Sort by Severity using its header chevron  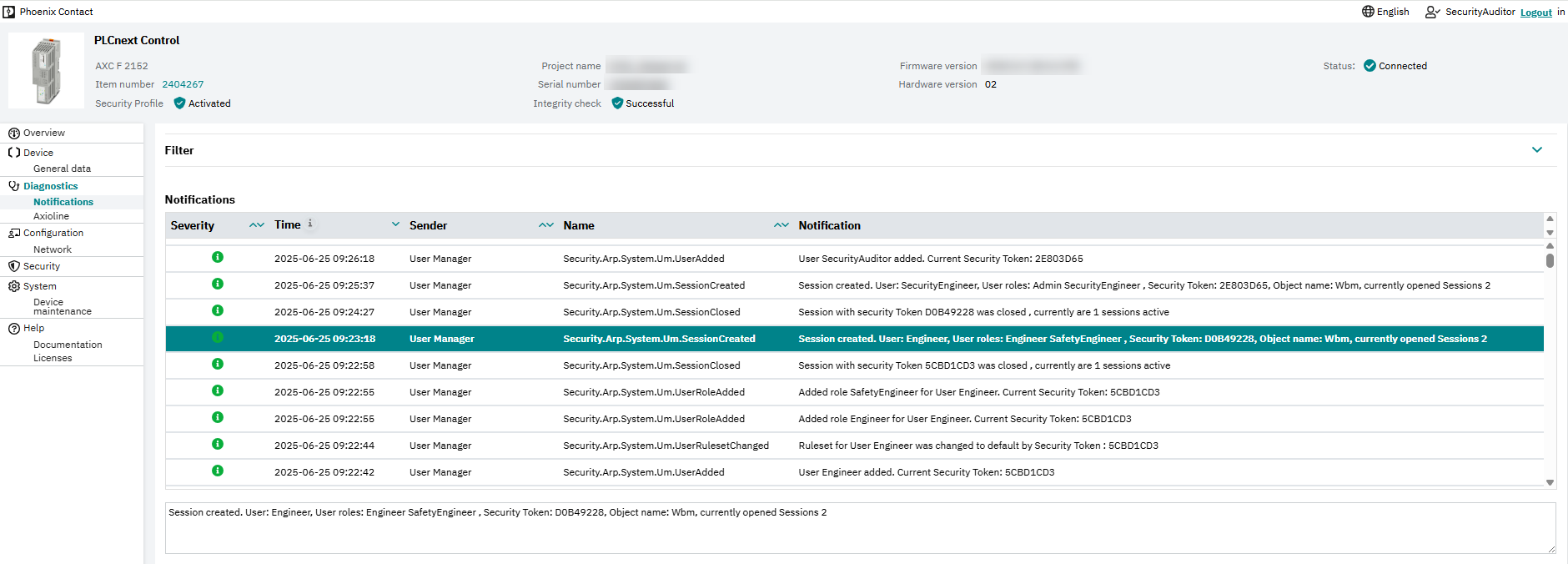pyautogui.click(x=257, y=225)
